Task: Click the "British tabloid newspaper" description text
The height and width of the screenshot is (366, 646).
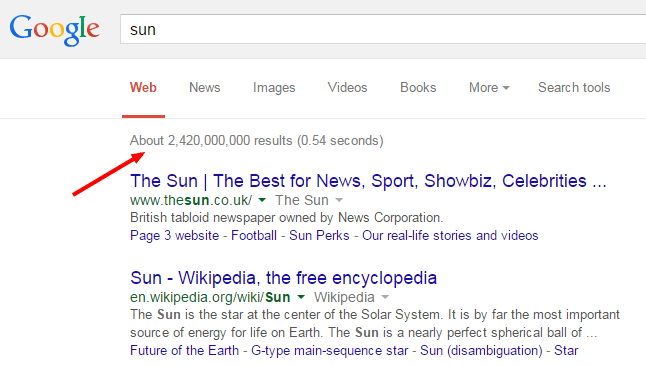Action: 286,218
